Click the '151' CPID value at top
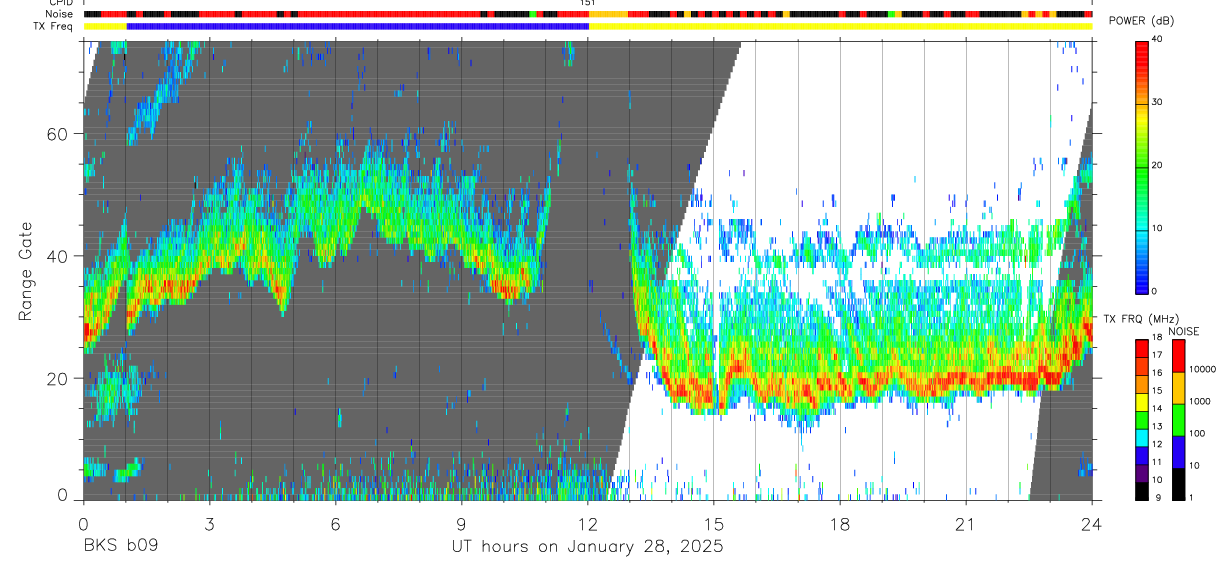Screen dimensions: 1228x567 [588, 3]
